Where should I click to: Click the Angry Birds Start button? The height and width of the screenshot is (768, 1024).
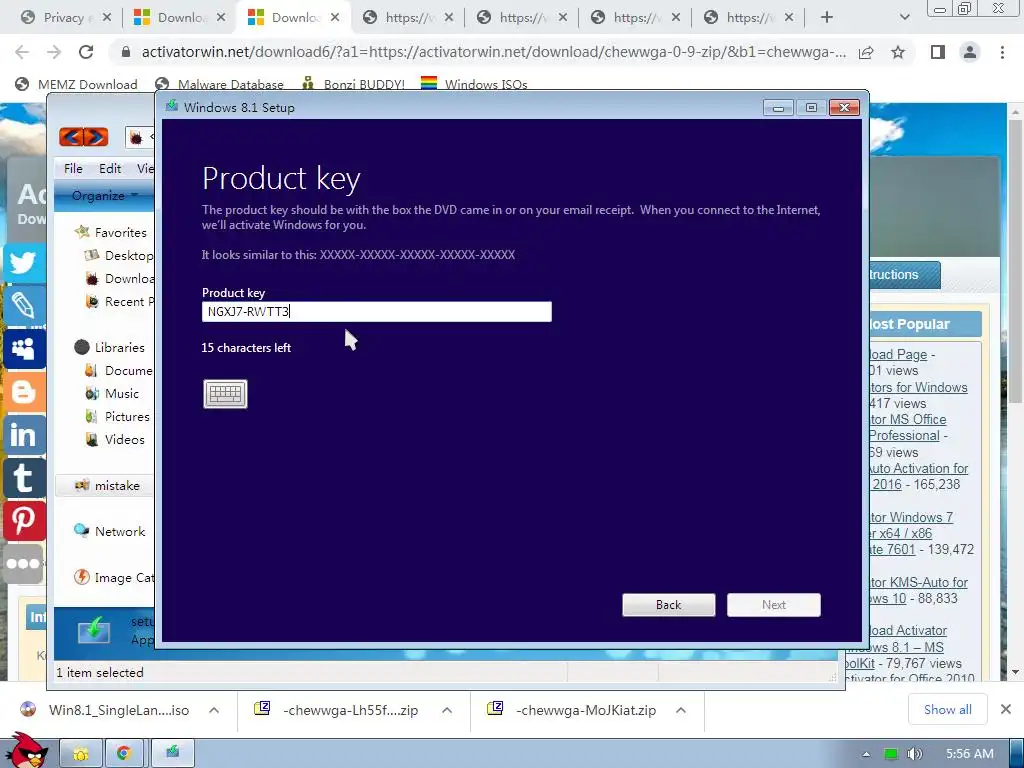click(26, 751)
